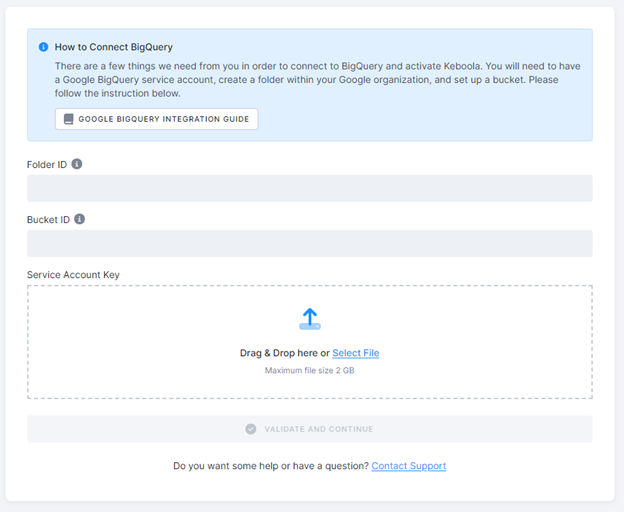This screenshot has width=624, height=512.
Task: Click the 'Drag & Drop here or' text
Action: point(285,353)
